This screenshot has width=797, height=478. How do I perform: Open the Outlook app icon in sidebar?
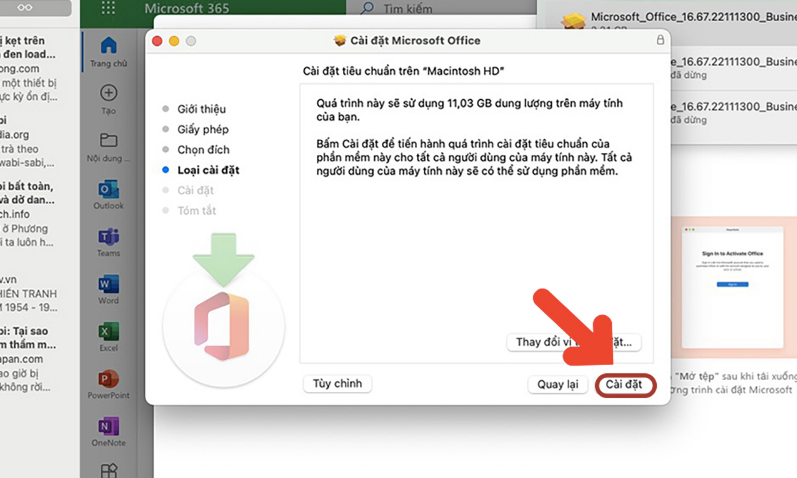108,189
